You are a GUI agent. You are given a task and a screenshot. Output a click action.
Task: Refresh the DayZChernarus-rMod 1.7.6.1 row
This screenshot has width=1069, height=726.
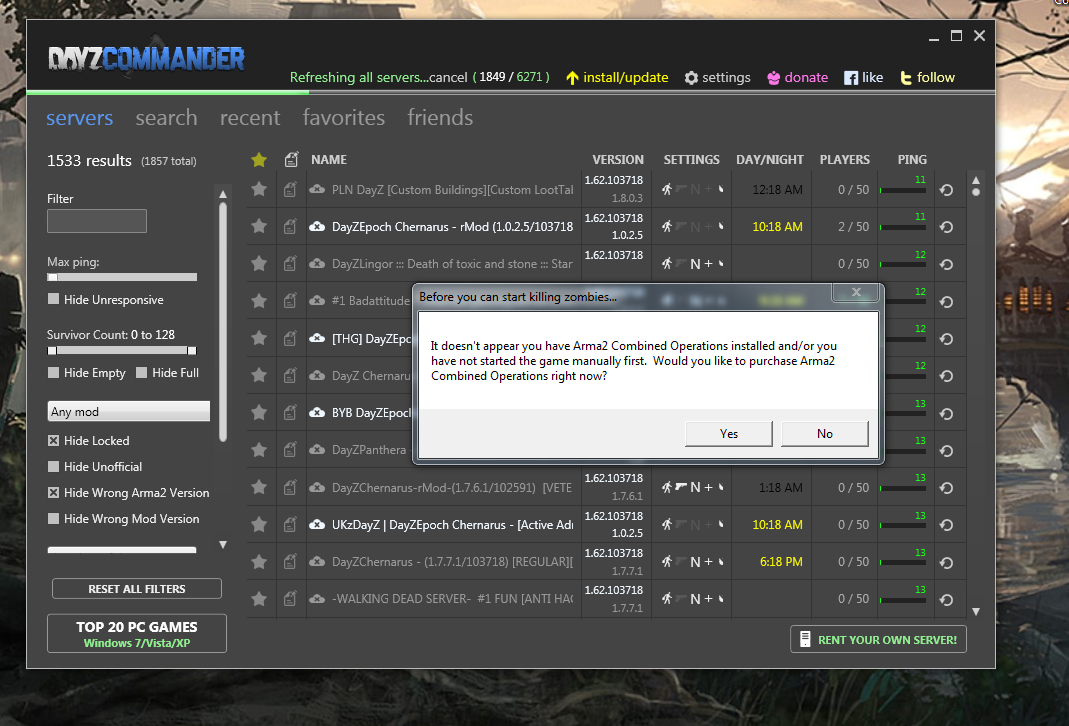[946, 487]
